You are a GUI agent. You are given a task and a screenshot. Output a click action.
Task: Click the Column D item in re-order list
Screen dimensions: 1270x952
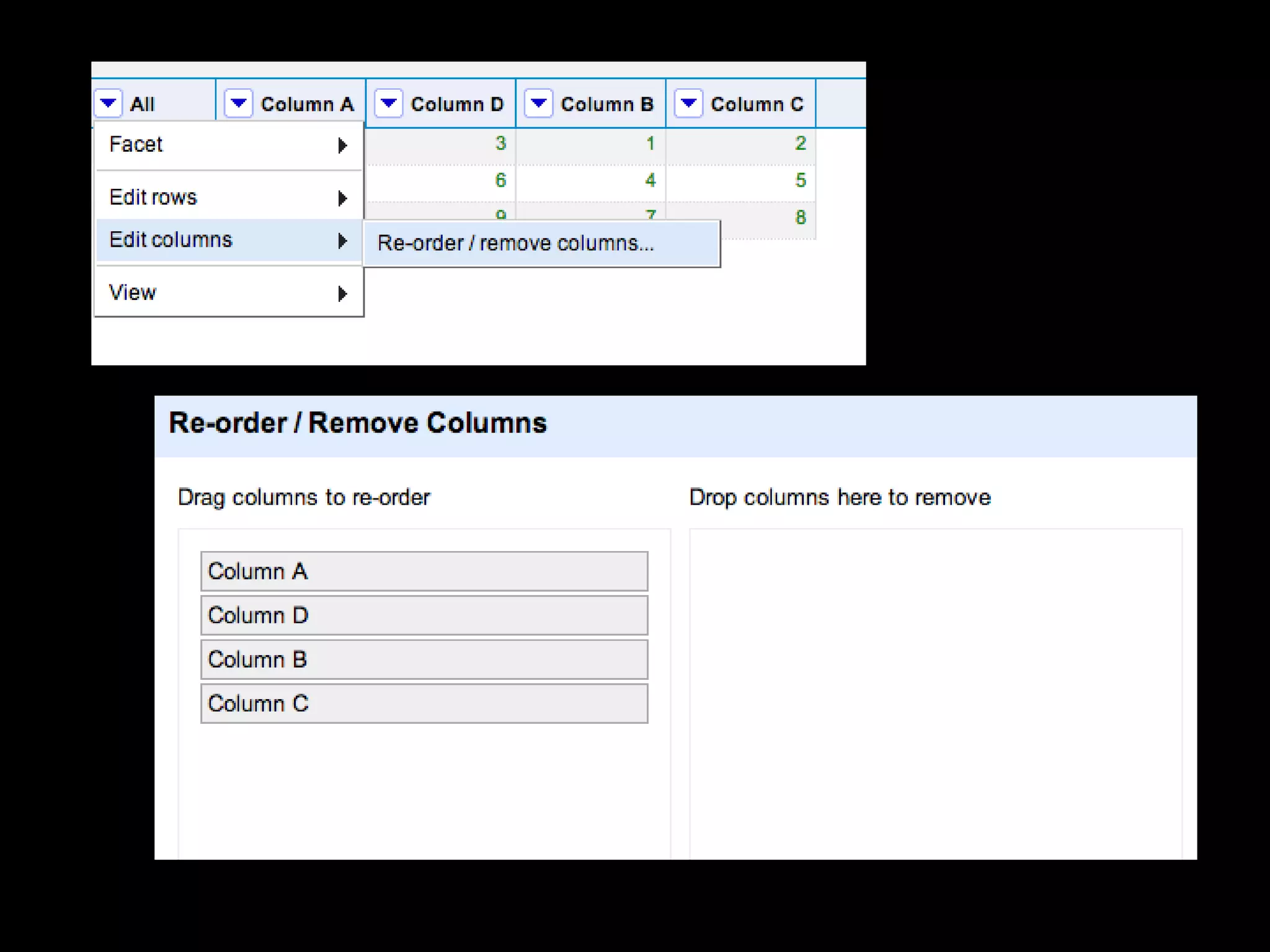pos(424,615)
